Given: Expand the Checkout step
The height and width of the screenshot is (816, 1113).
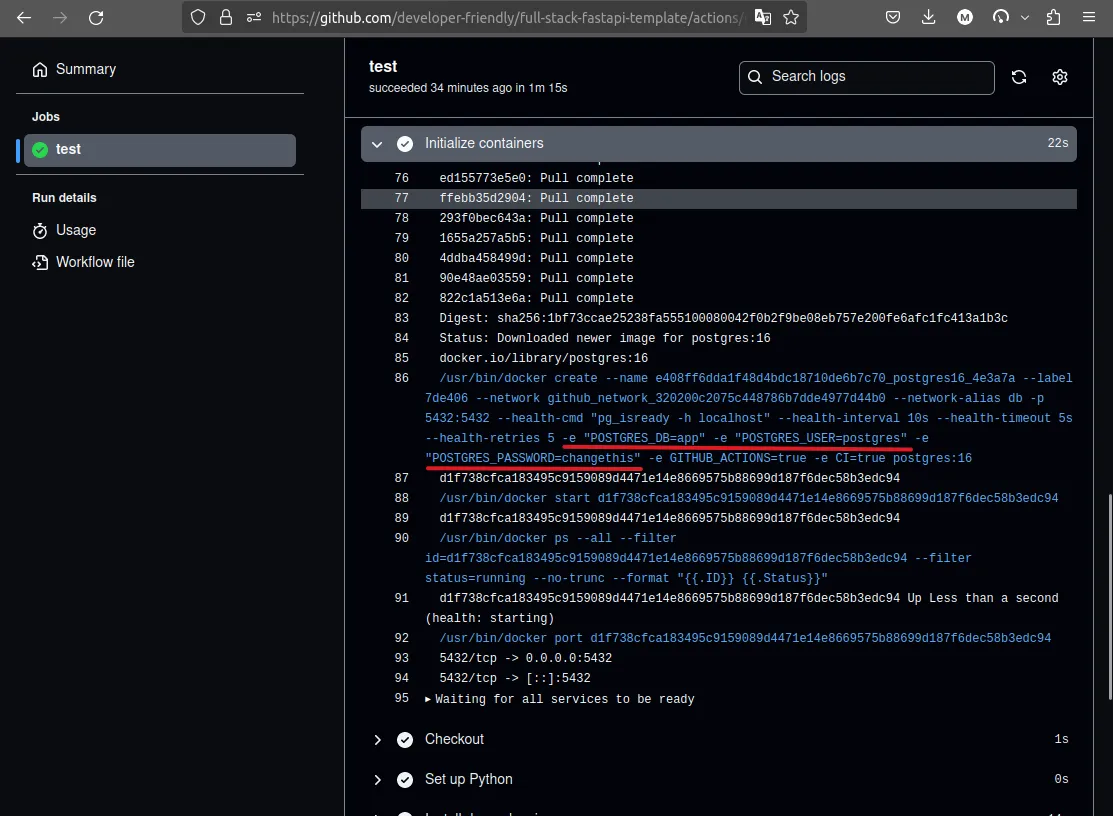Looking at the screenshot, I should click(377, 740).
